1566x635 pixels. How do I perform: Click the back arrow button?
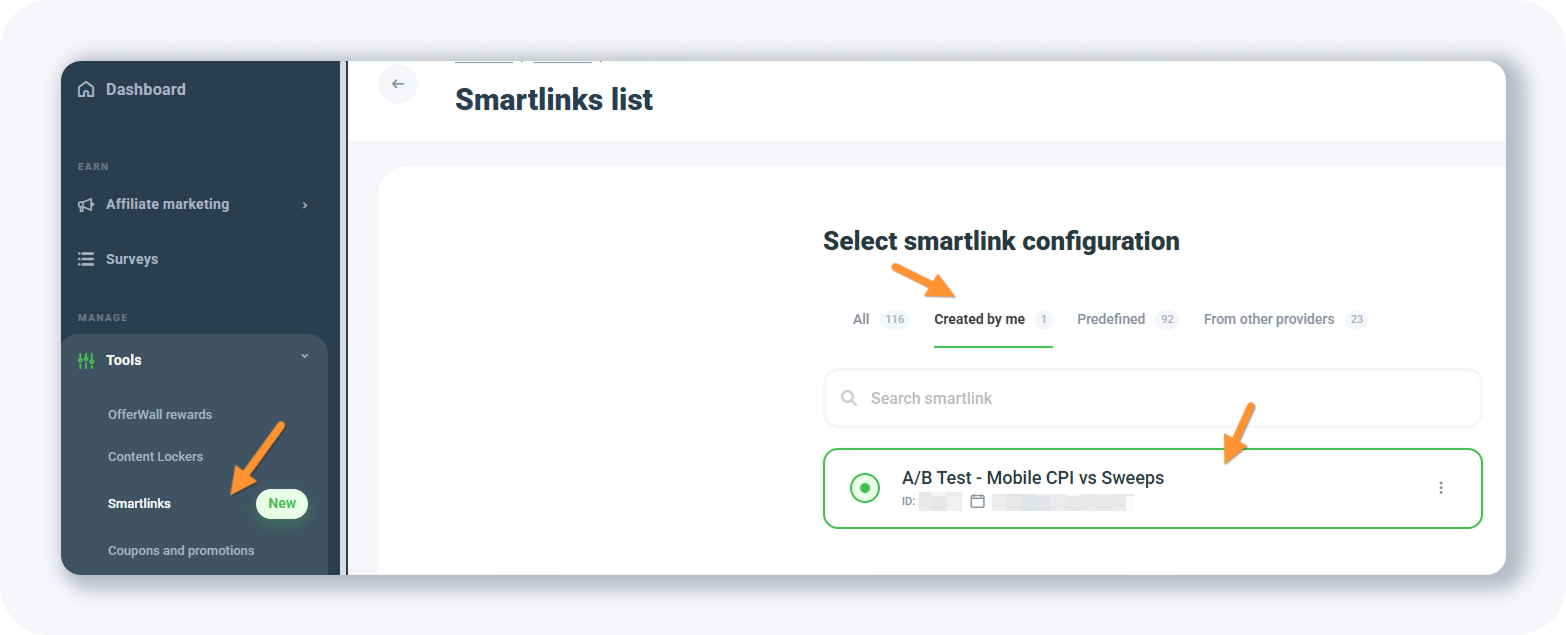point(398,84)
